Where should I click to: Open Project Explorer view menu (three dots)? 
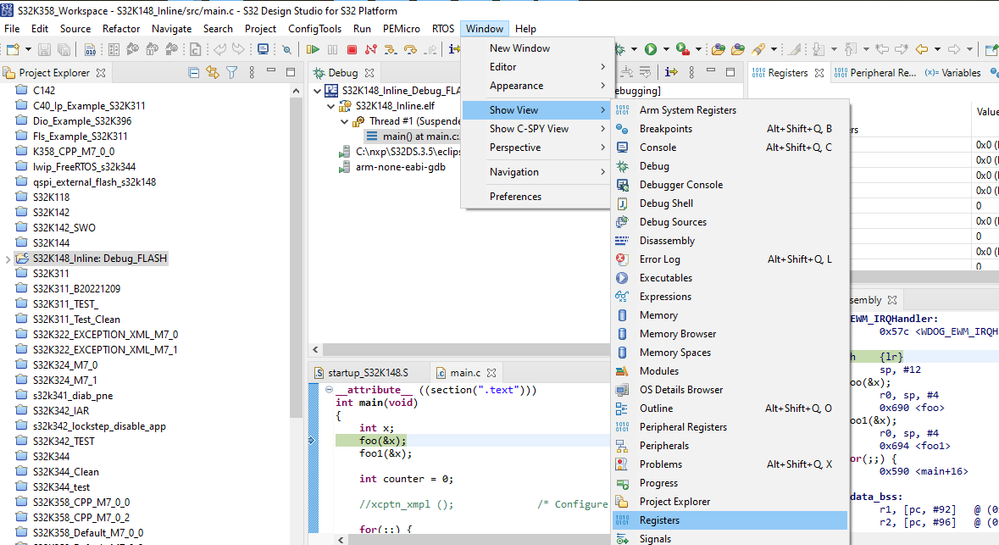click(252, 73)
